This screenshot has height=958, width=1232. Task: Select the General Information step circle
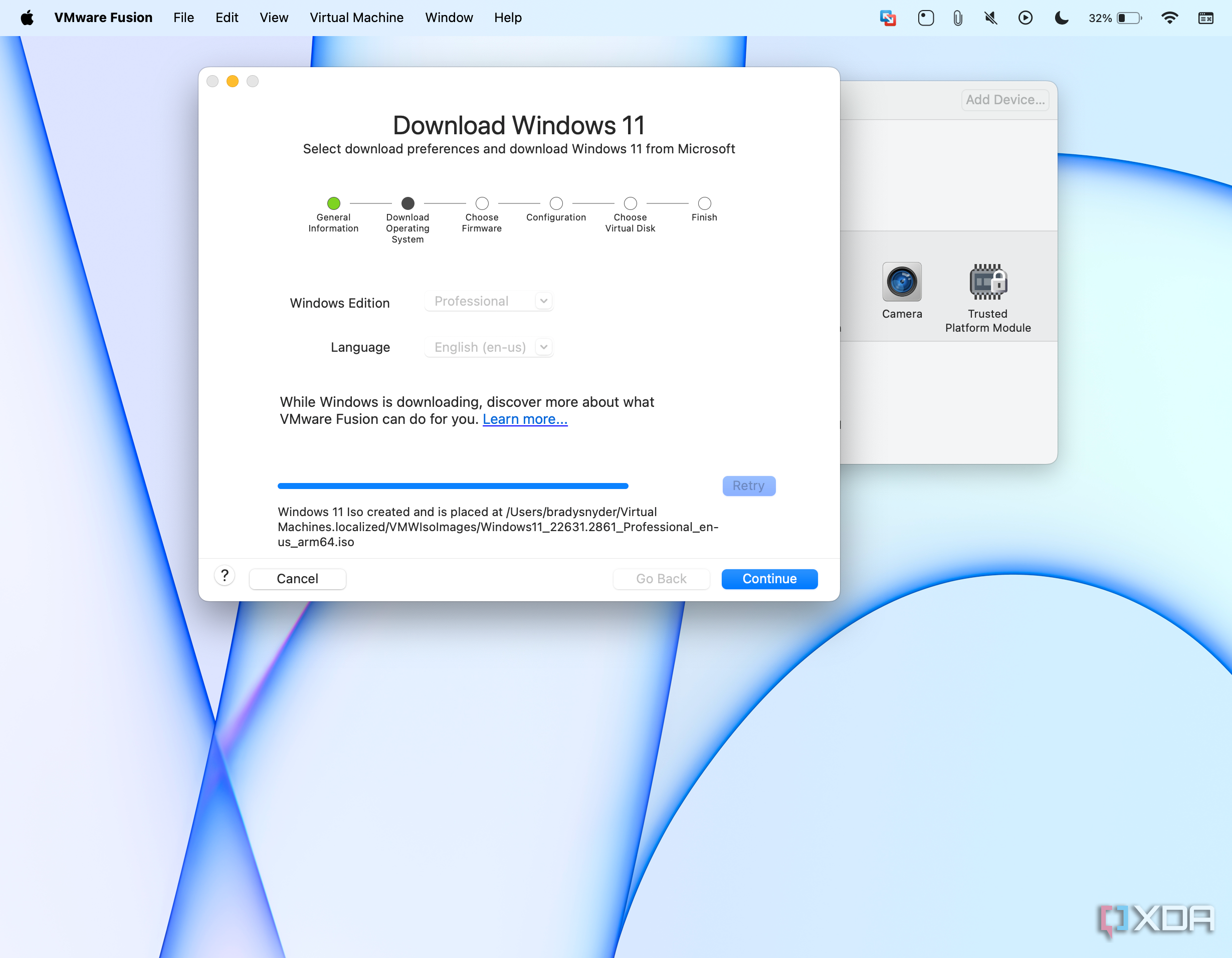click(333, 203)
